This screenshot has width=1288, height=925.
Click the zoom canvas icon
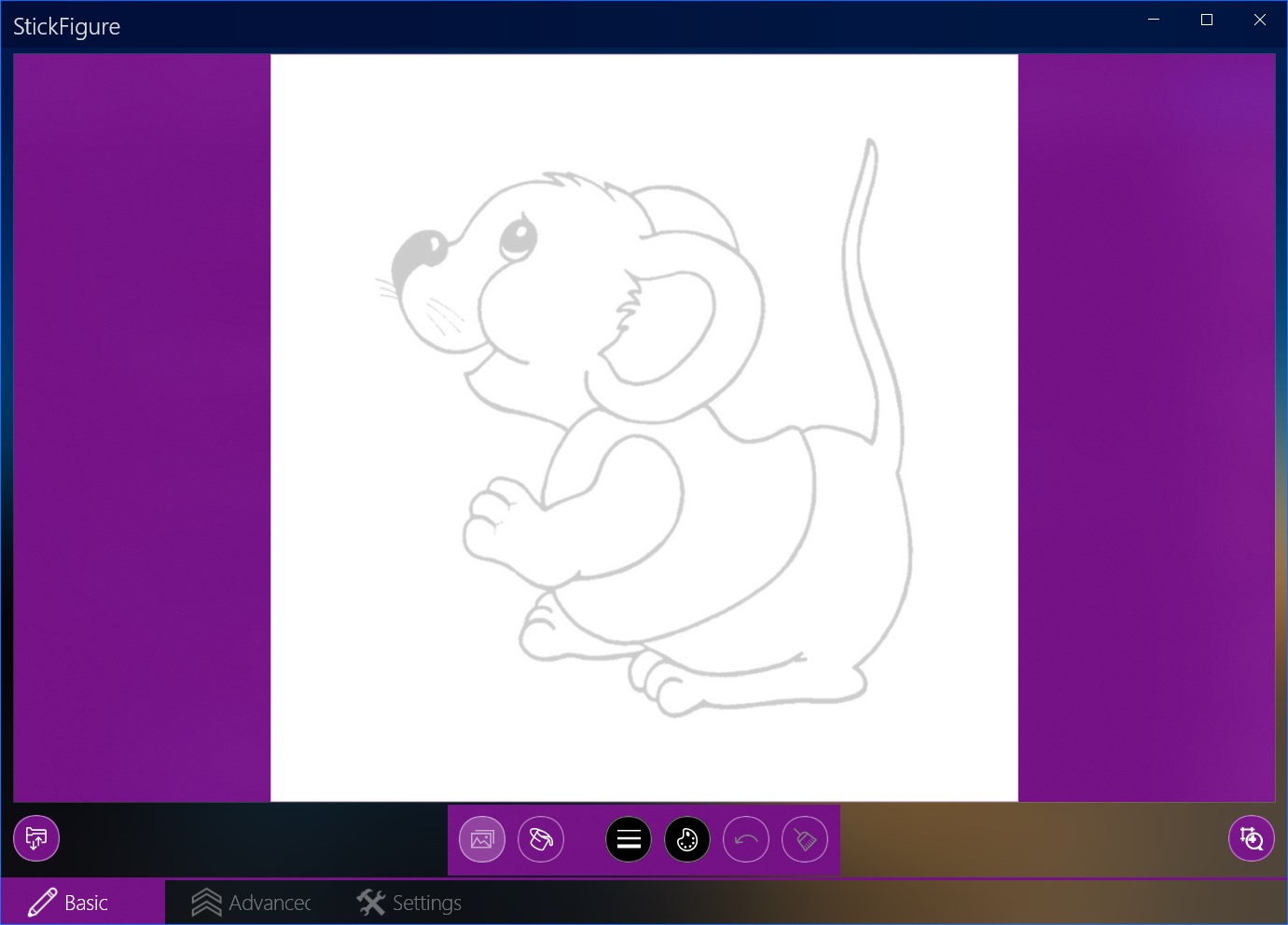click(1252, 838)
